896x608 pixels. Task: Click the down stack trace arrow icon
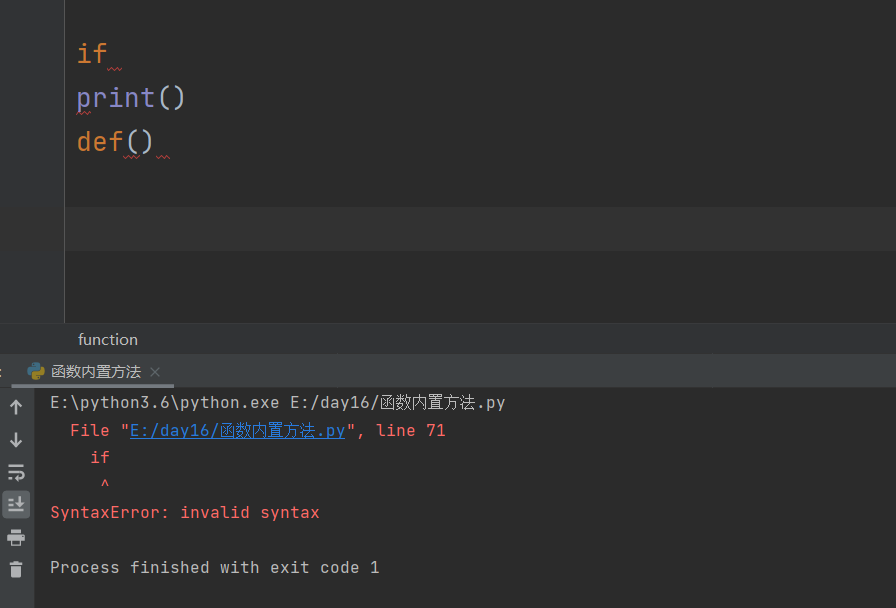tap(16, 439)
